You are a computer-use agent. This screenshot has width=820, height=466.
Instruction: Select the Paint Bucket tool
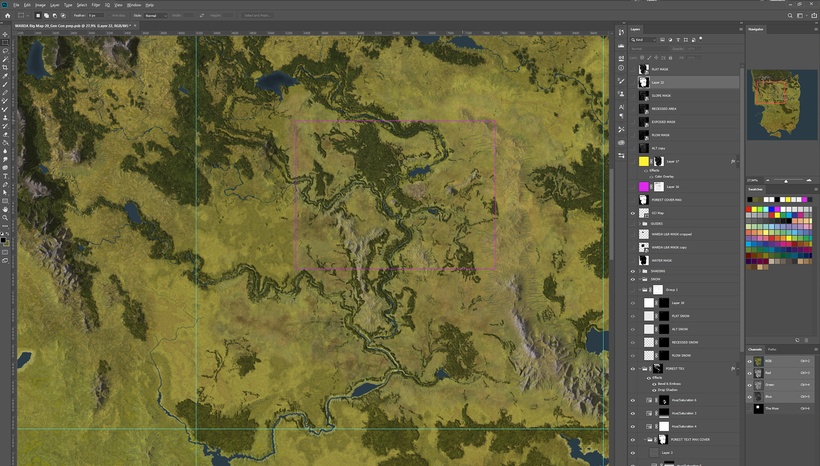[5, 143]
